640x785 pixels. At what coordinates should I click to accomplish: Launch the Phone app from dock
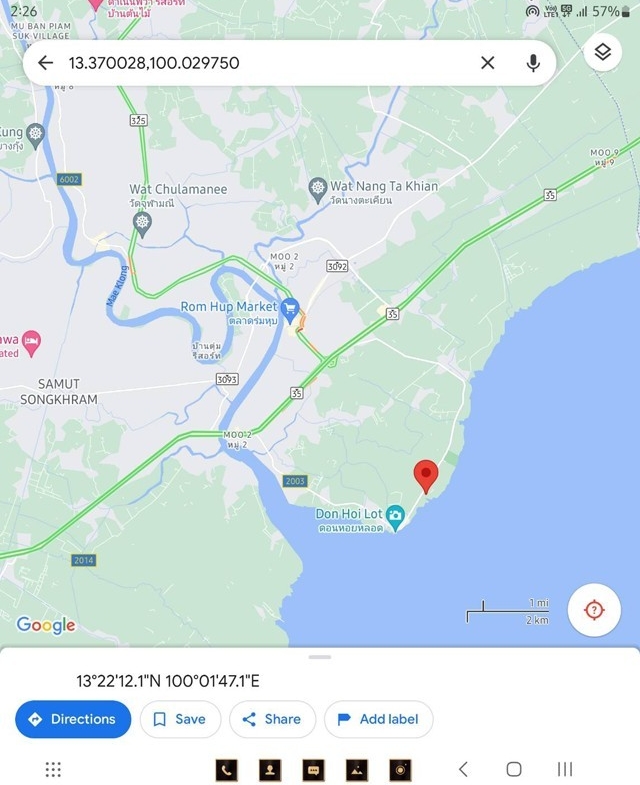226,769
